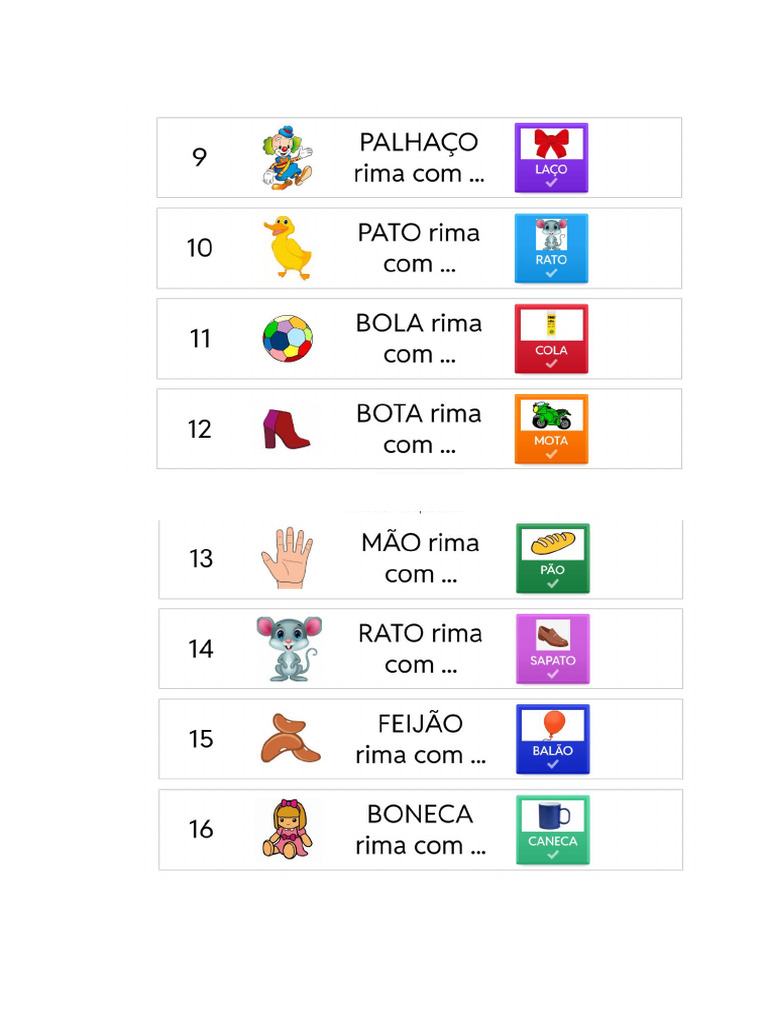This screenshot has height=1024, width=768.
Task: Click the gray mouse picture in row 14
Action: [x=288, y=648]
